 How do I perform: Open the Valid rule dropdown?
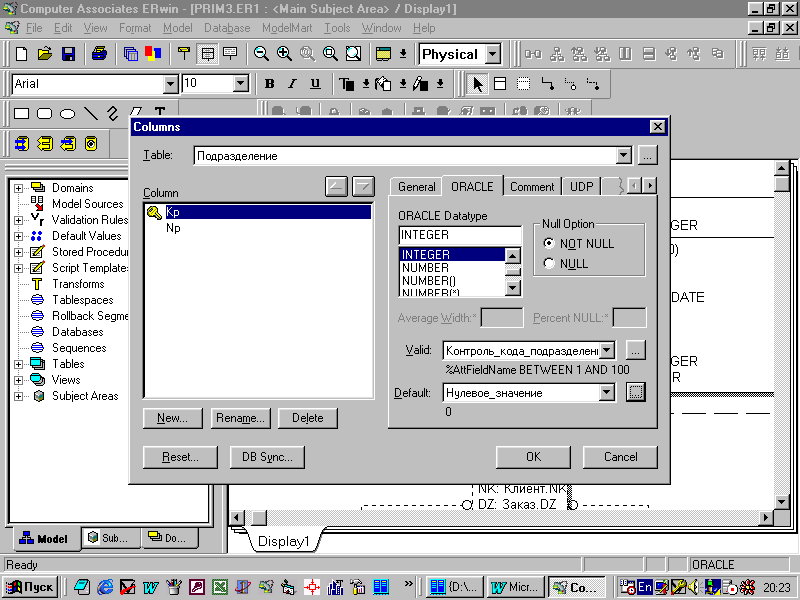(x=607, y=351)
